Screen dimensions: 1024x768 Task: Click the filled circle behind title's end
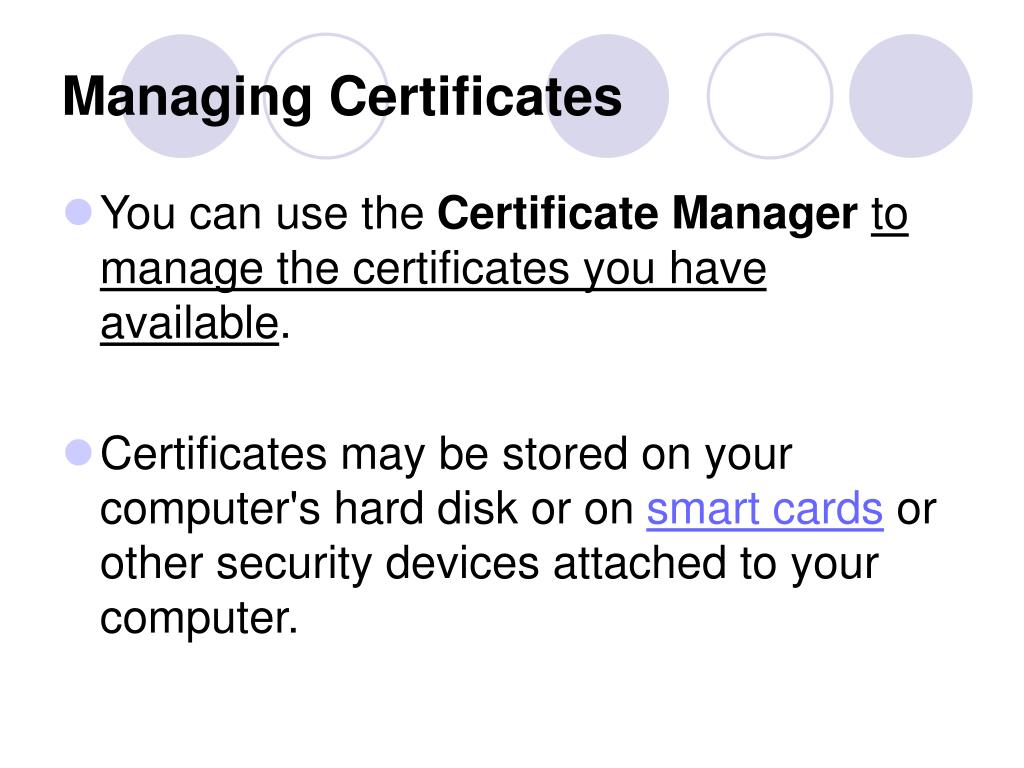(x=607, y=96)
